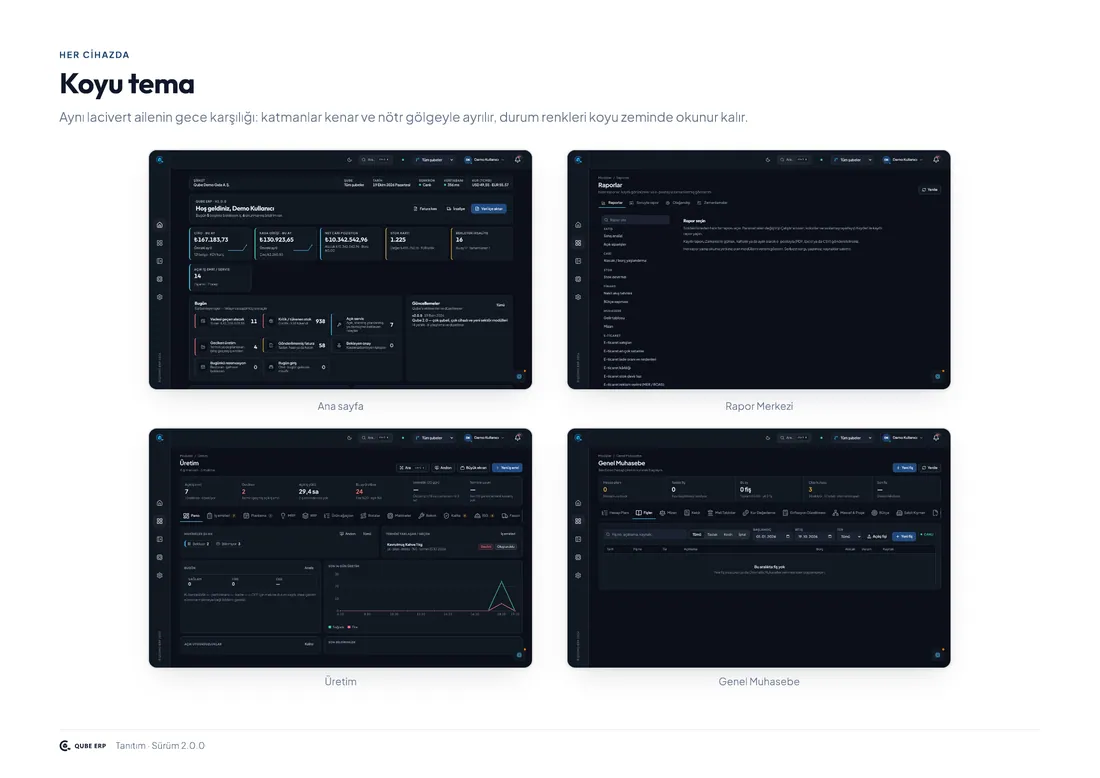Open the Genel Muhasebe dark theme screenshot
1100x778 pixels.
pos(759,548)
